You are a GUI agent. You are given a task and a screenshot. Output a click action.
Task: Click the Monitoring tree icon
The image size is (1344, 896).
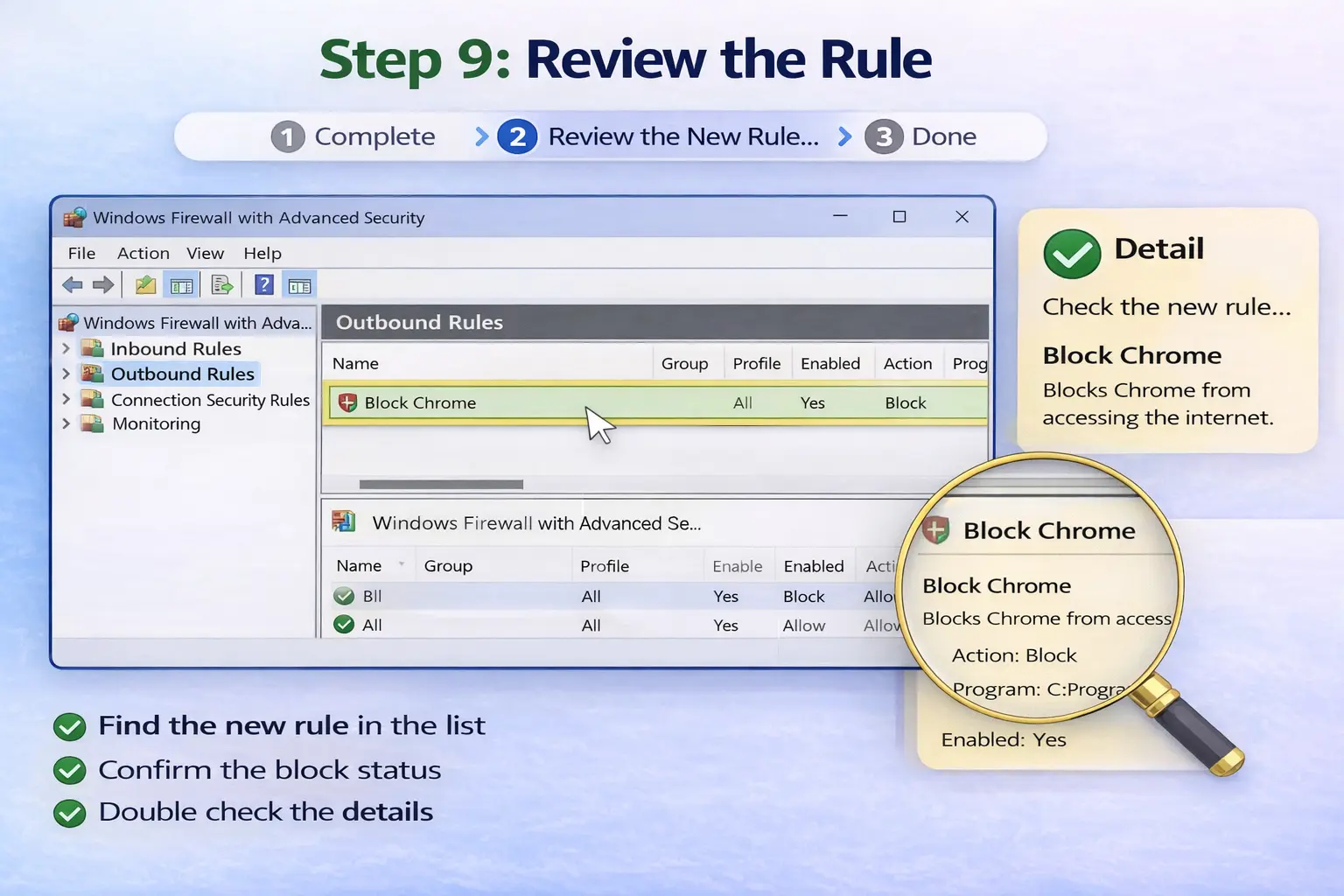pyautogui.click(x=92, y=423)
